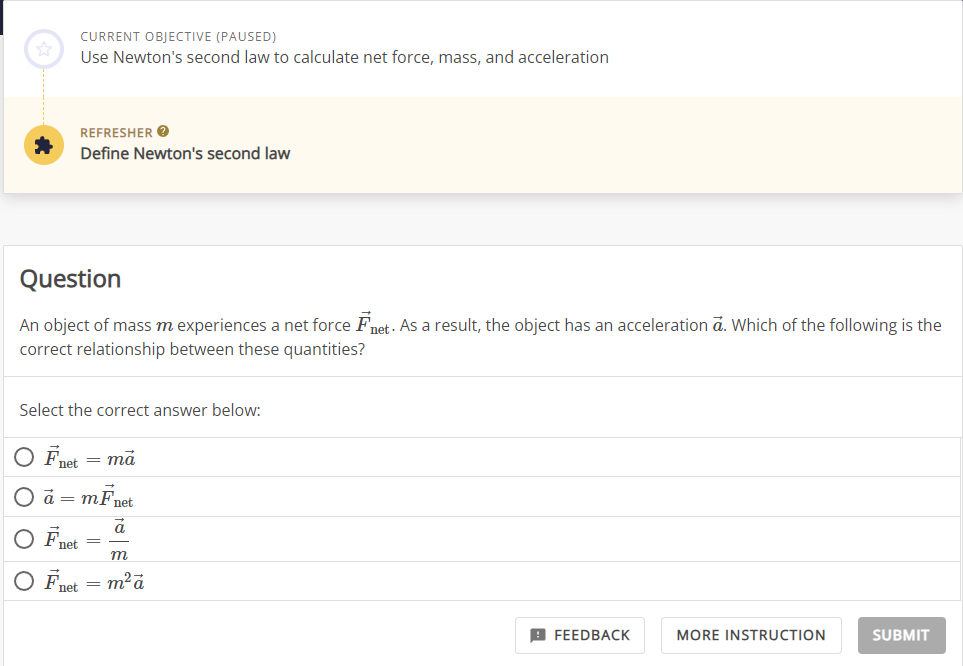The height and width of the screenshot is (666, 963).
Task: Select the radio button for a = mF net
Action: tap(24, 496)
